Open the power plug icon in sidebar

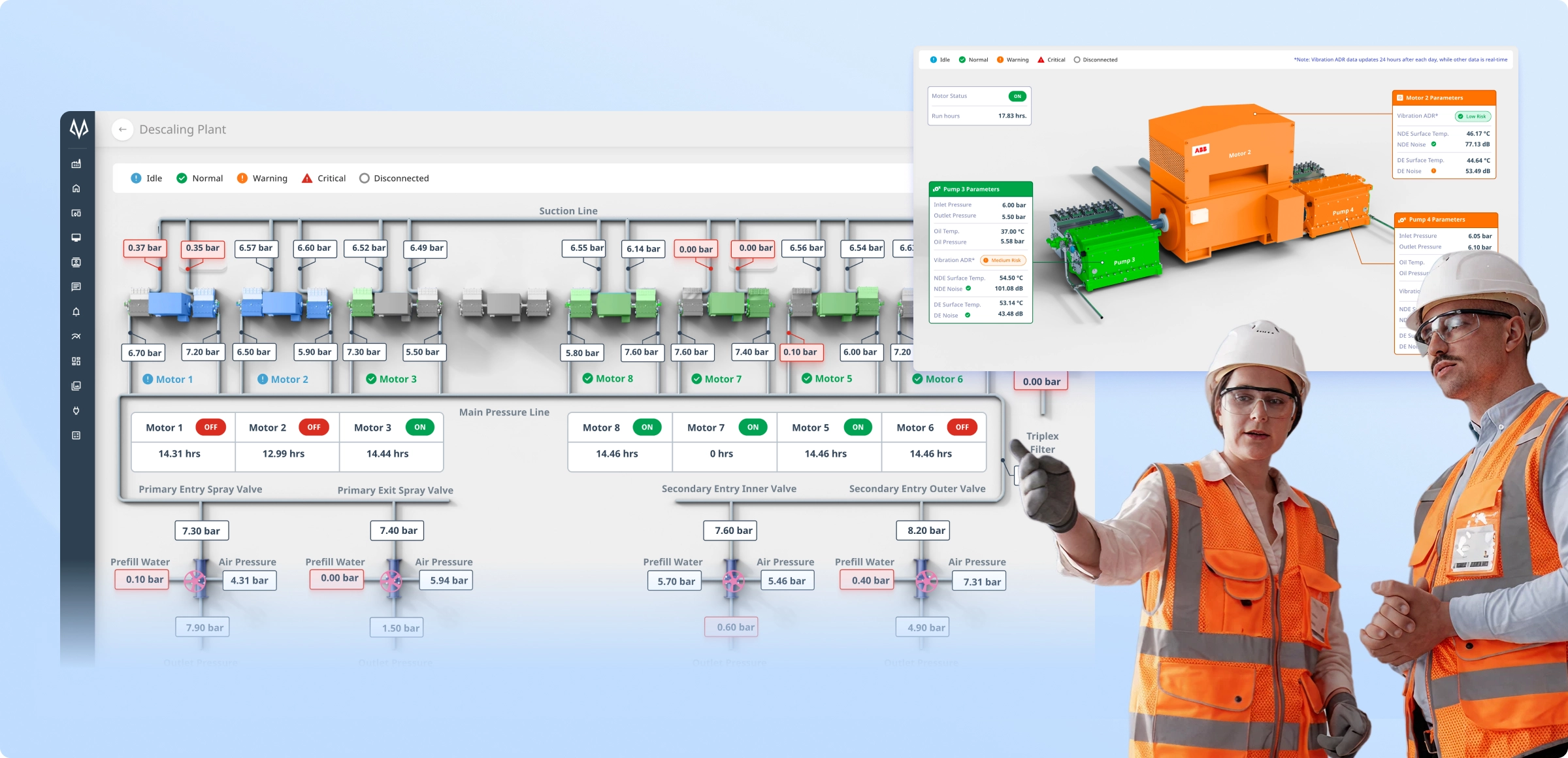(76, 411)
